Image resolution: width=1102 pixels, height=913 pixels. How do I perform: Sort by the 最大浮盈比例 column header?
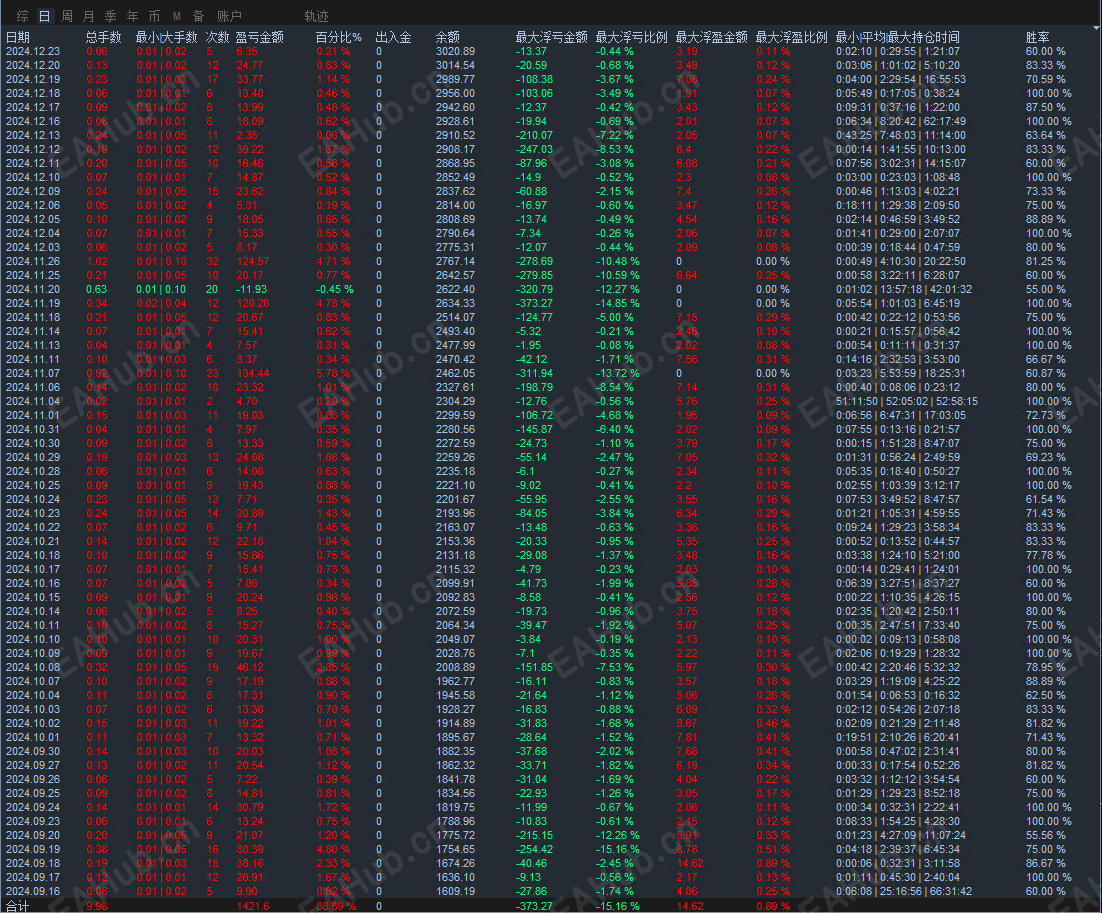point(791,37)
